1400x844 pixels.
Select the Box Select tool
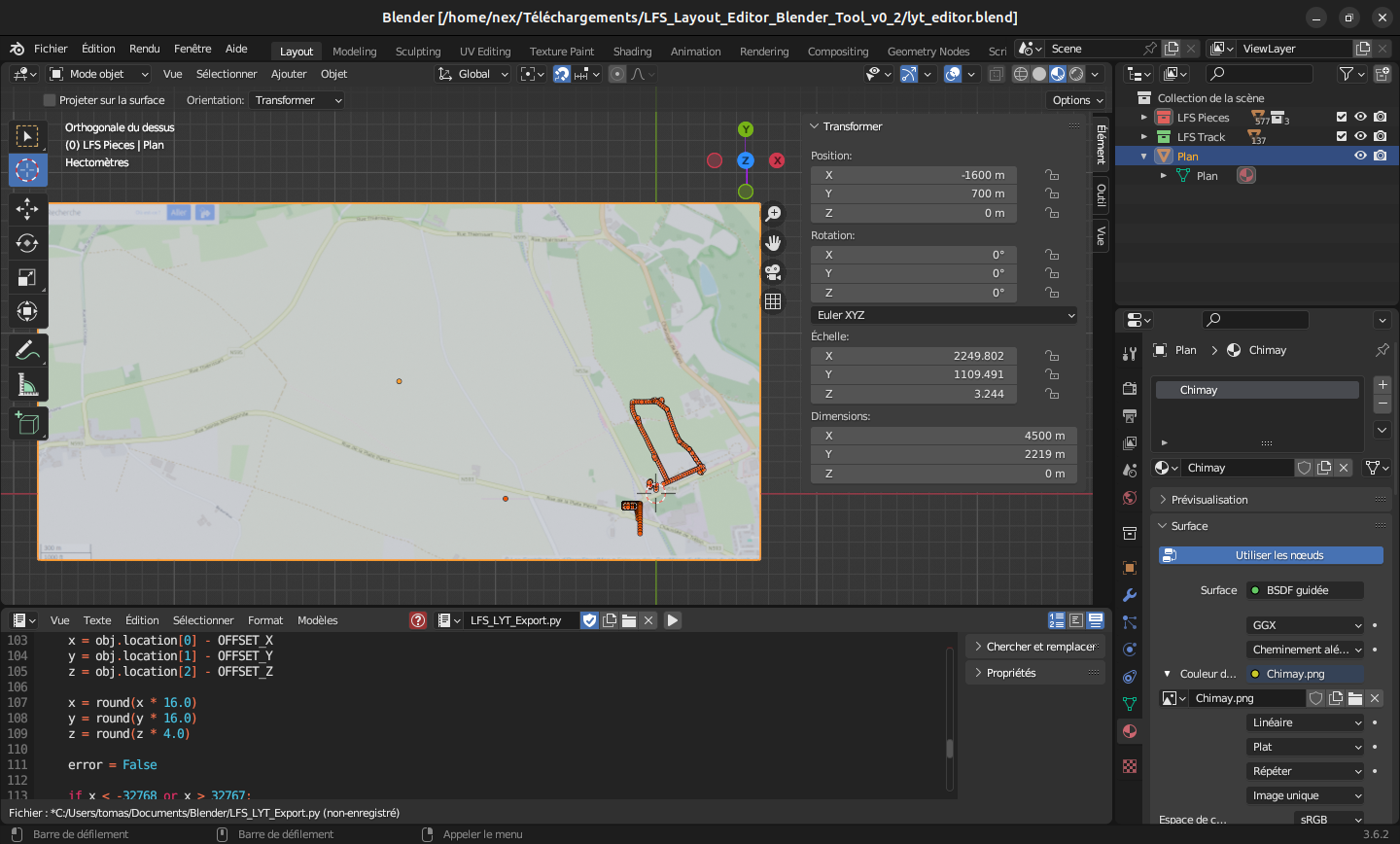click(27, 136)
